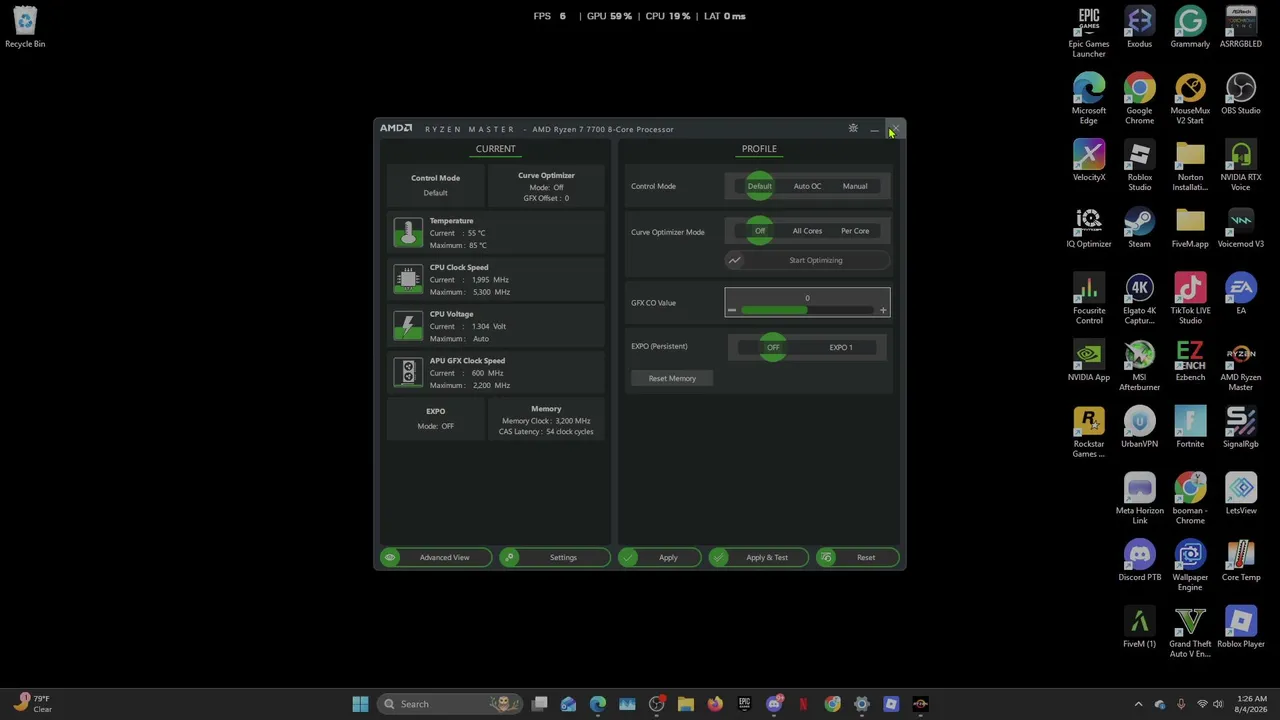
Task: Select Core Temp desktop icon
Action: (1241, 562)
